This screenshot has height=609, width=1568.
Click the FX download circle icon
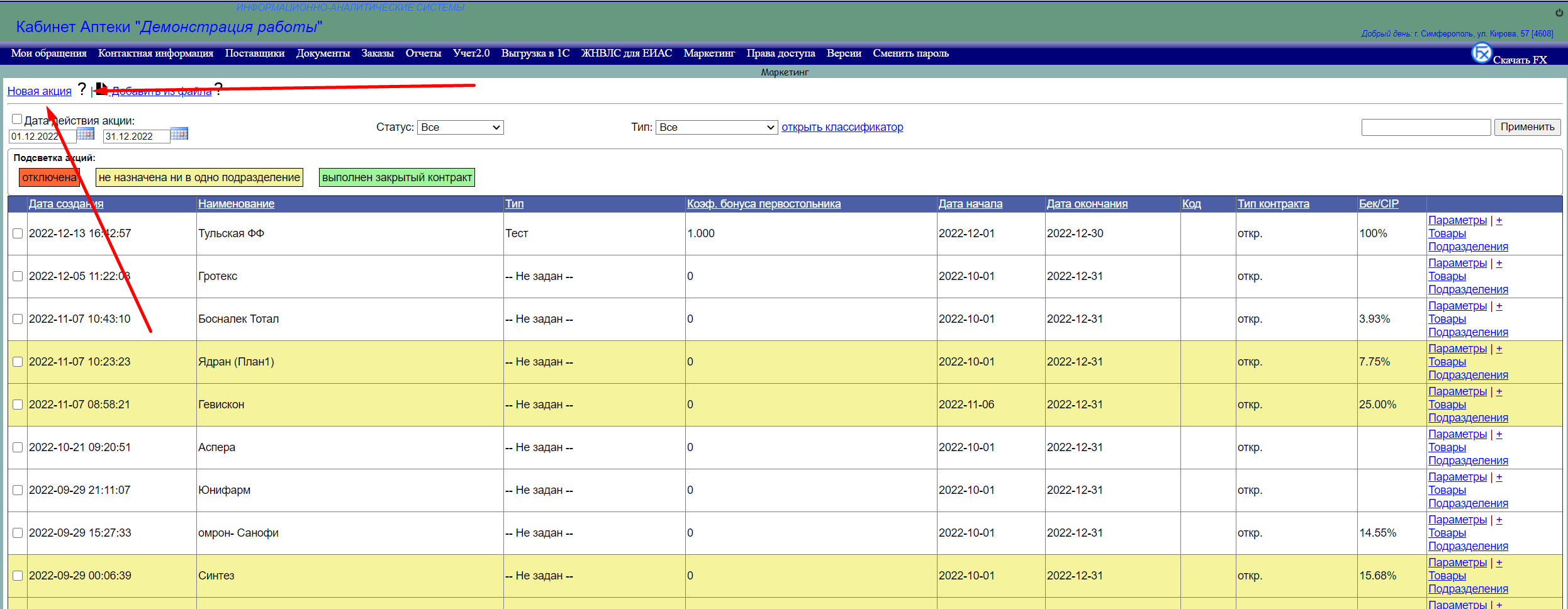(x=1481, y=53)
